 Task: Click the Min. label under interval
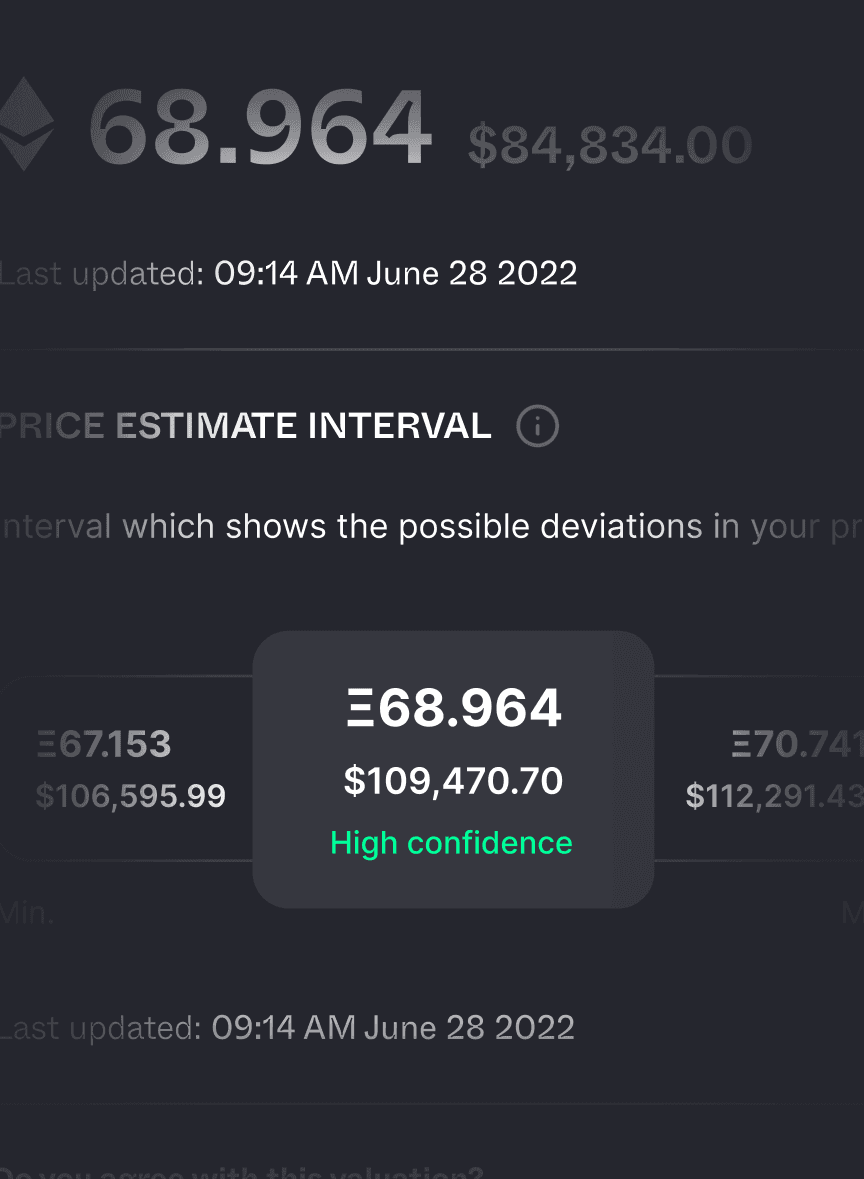[x=27, y=914]
